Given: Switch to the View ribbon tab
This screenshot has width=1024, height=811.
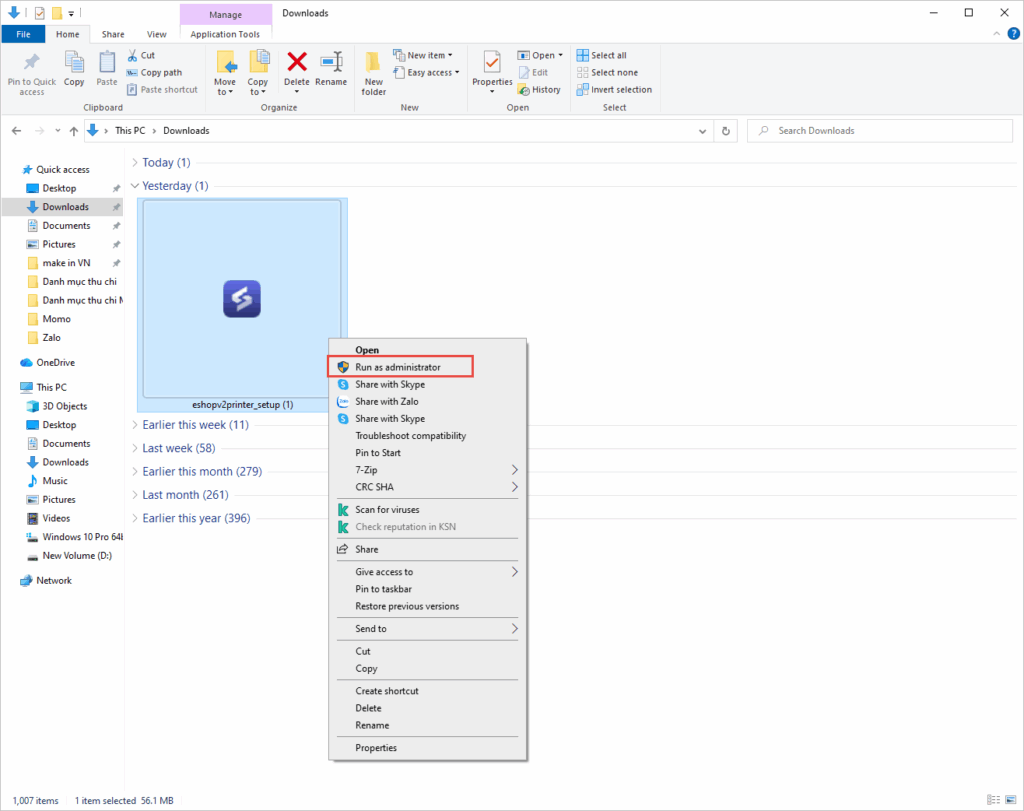Looking at the screenshot, I should 157,34.
